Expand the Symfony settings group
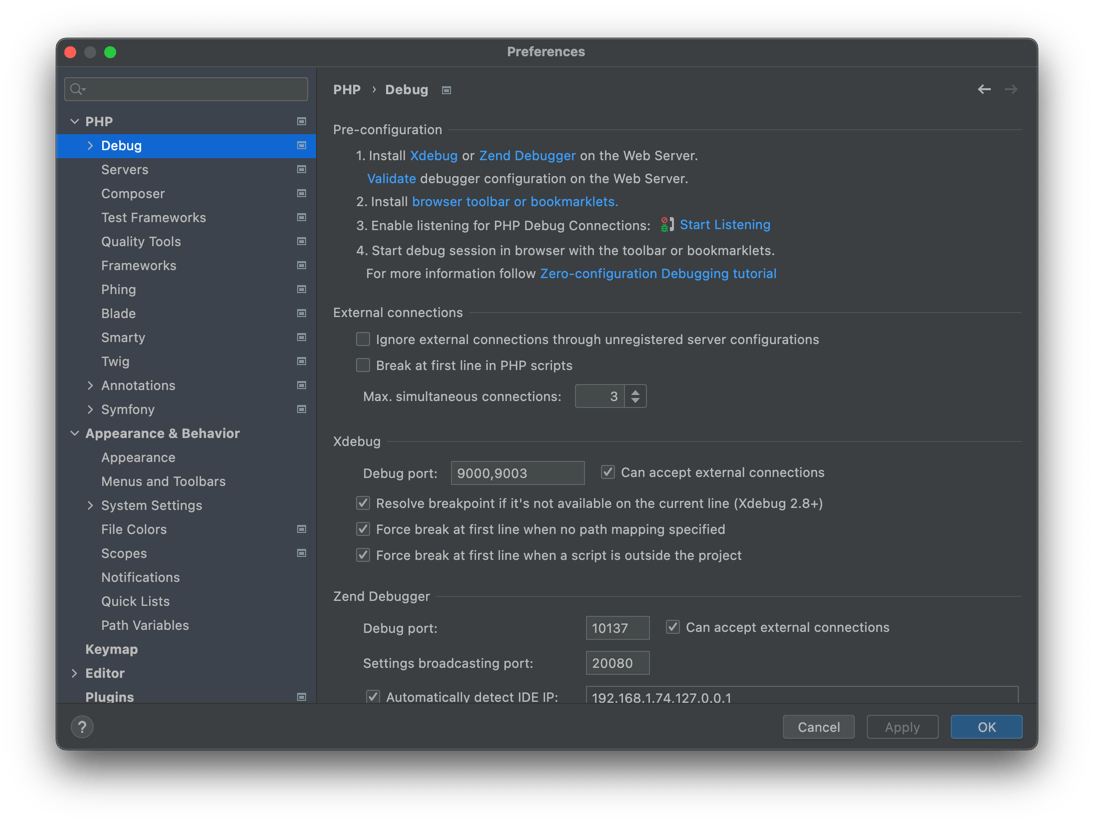The height and width of the screenshot is (824, 1094). pos(90,409)
